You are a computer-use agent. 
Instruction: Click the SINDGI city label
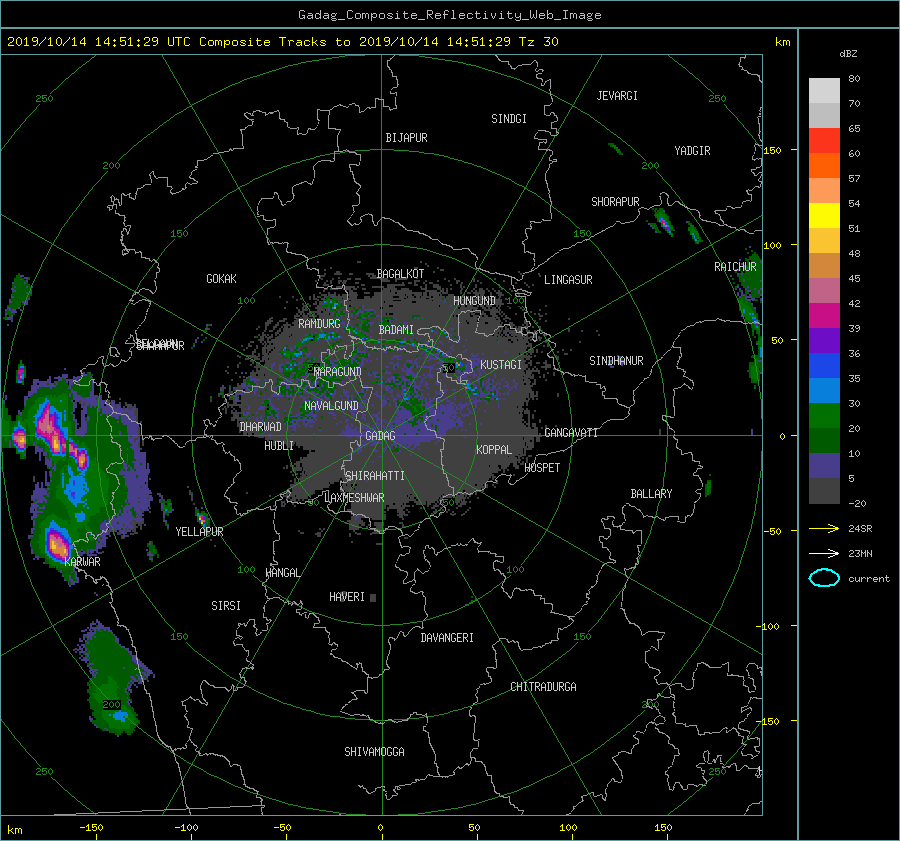[509, 119]
